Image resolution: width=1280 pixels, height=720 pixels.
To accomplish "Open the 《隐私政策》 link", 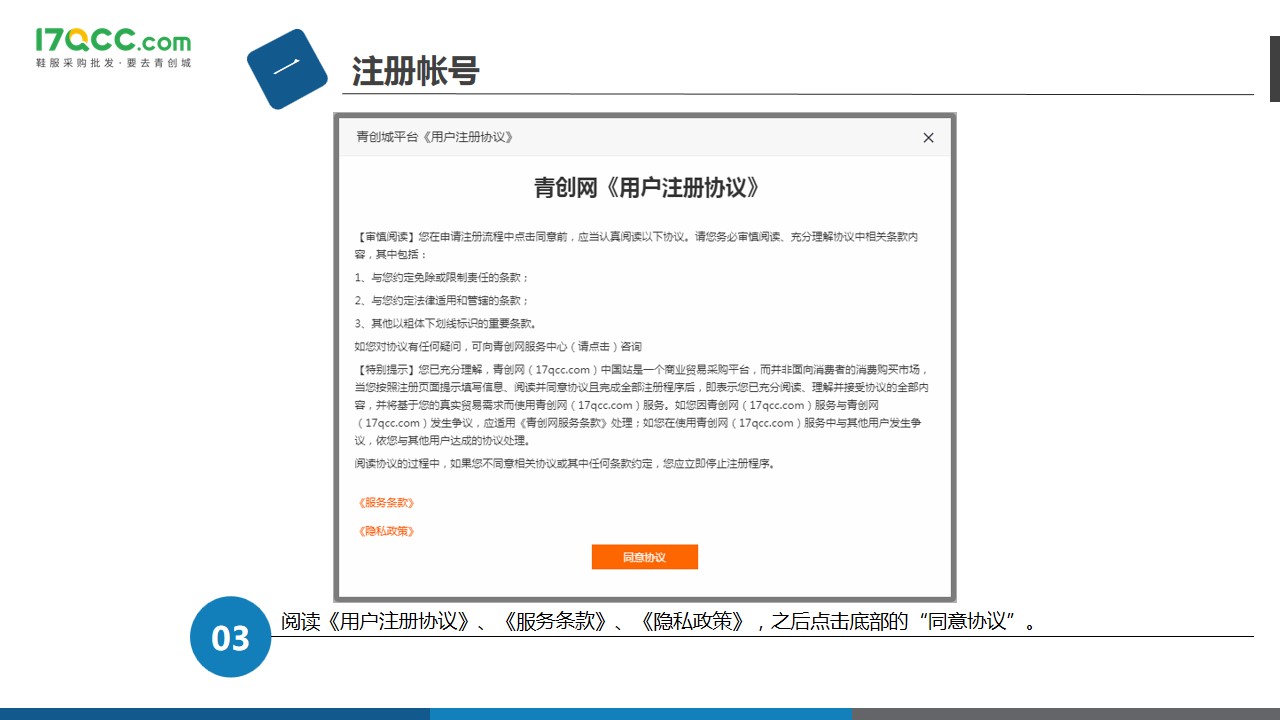I will tap(386, 531).
